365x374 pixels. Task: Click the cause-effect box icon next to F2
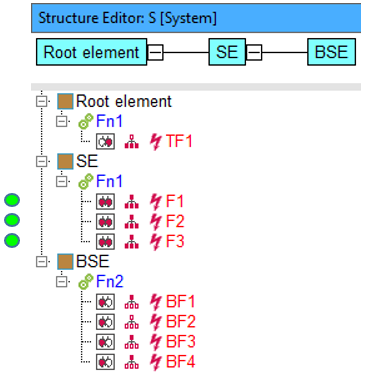(106, 222)
